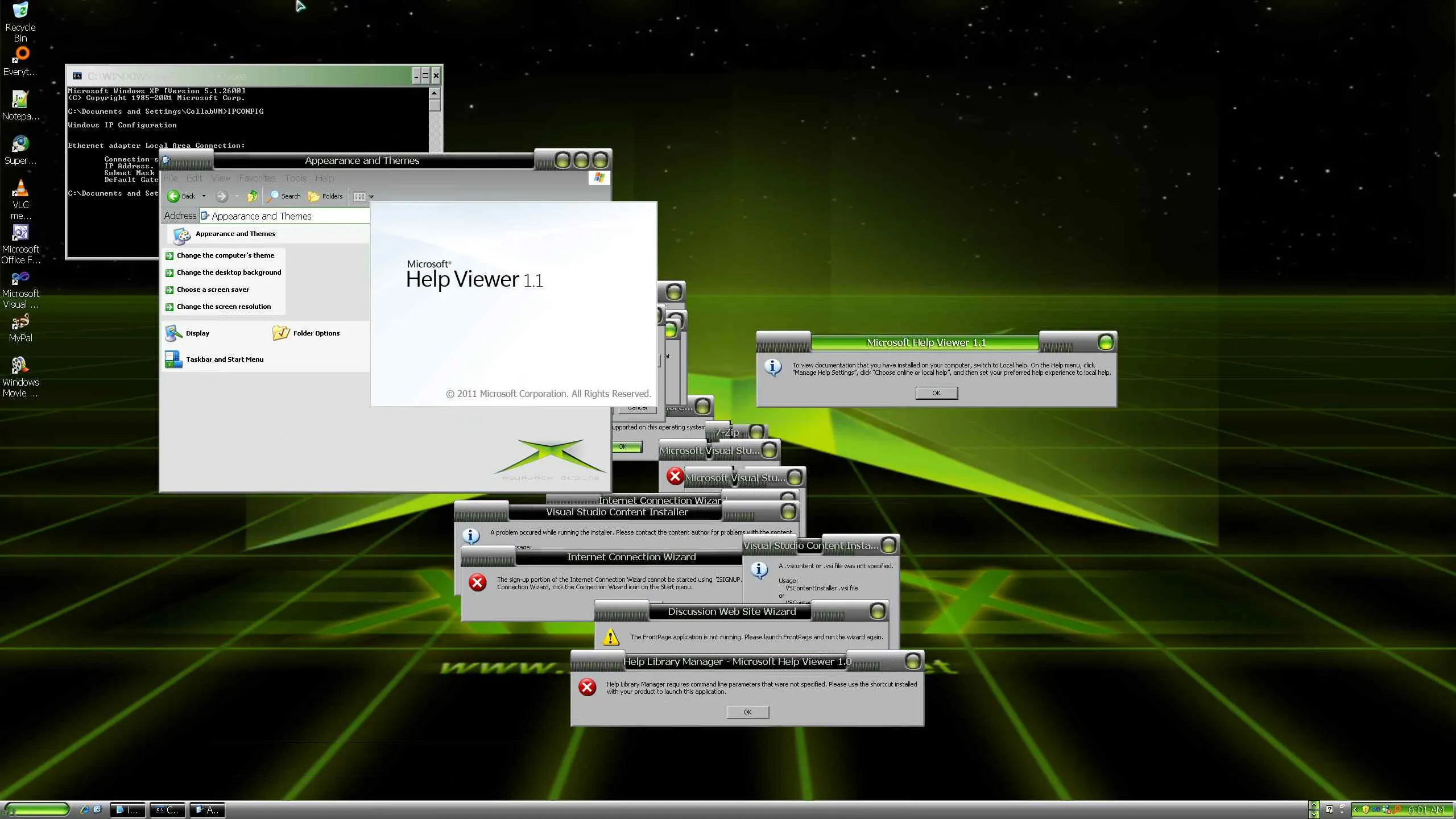Launch Internet Explorer from Quick Launch
The image size is (1456, 819).
tap(85, 809)
